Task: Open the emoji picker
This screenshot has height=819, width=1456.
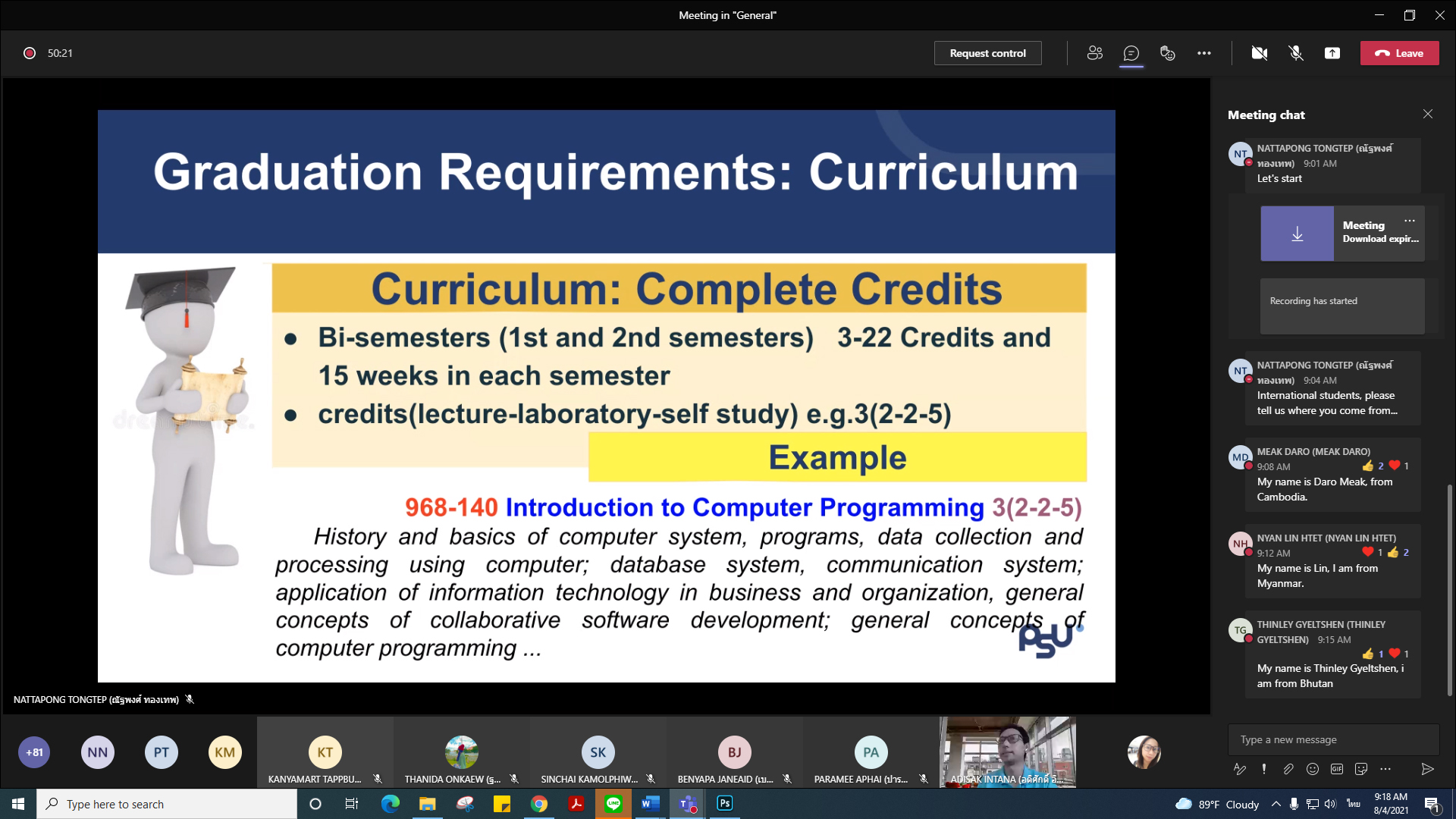Action: point(1312,769)
